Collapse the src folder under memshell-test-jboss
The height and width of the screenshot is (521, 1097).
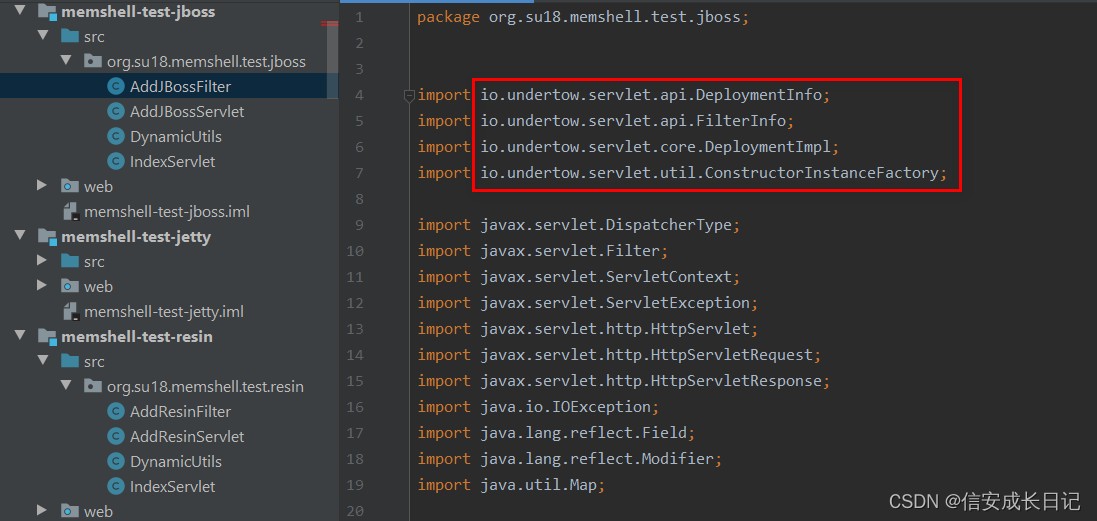pos(43,35)
